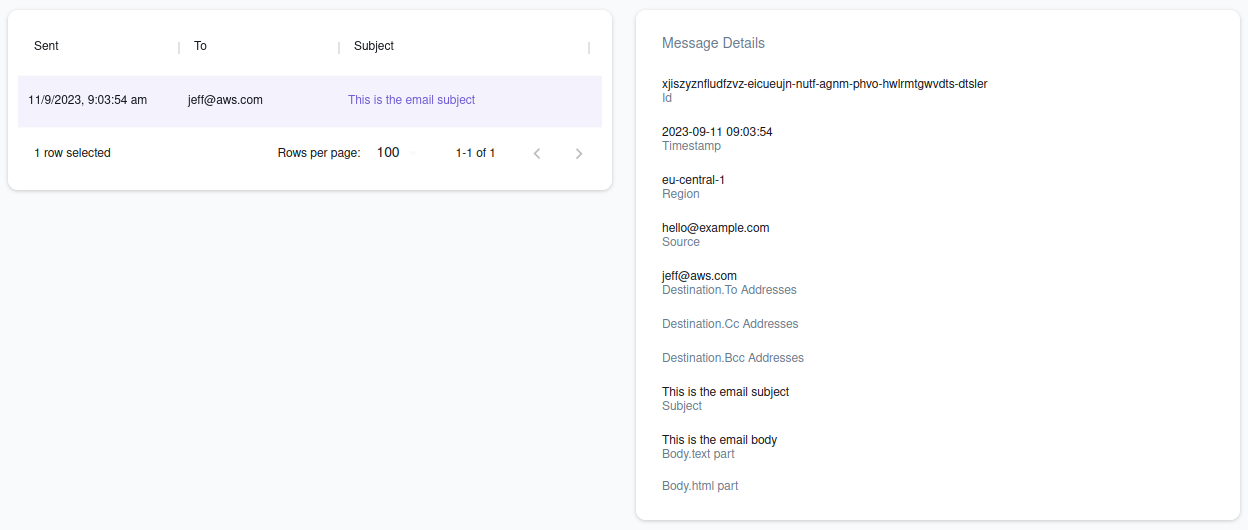Viewport: 1248px width, 530px height.
Task: Go to the next page arrow
Action: tap(579, 153)
